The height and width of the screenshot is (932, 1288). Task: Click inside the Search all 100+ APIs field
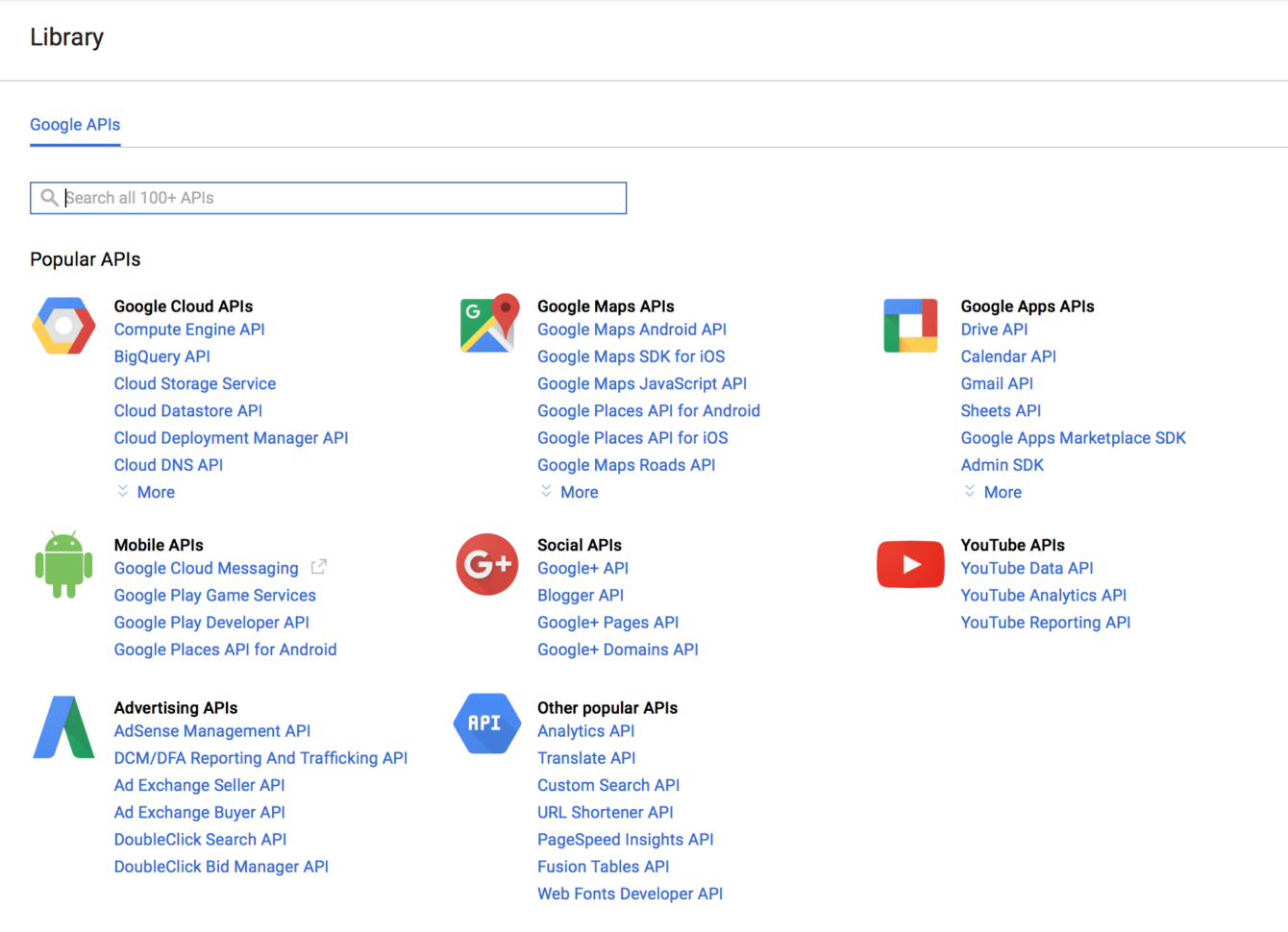point(327,197)
